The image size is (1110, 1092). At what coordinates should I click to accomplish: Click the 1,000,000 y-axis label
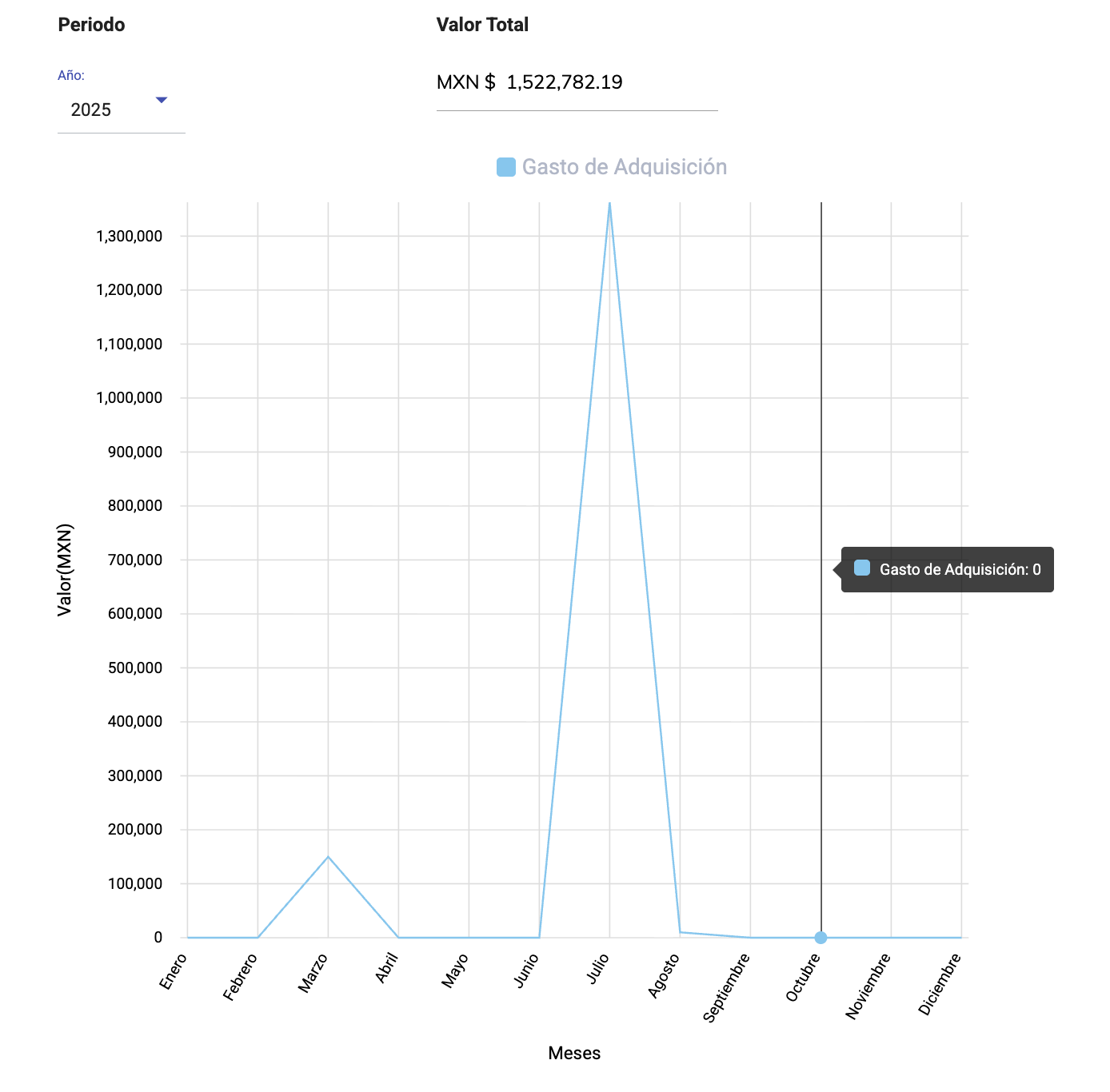(x=130, y=398)
